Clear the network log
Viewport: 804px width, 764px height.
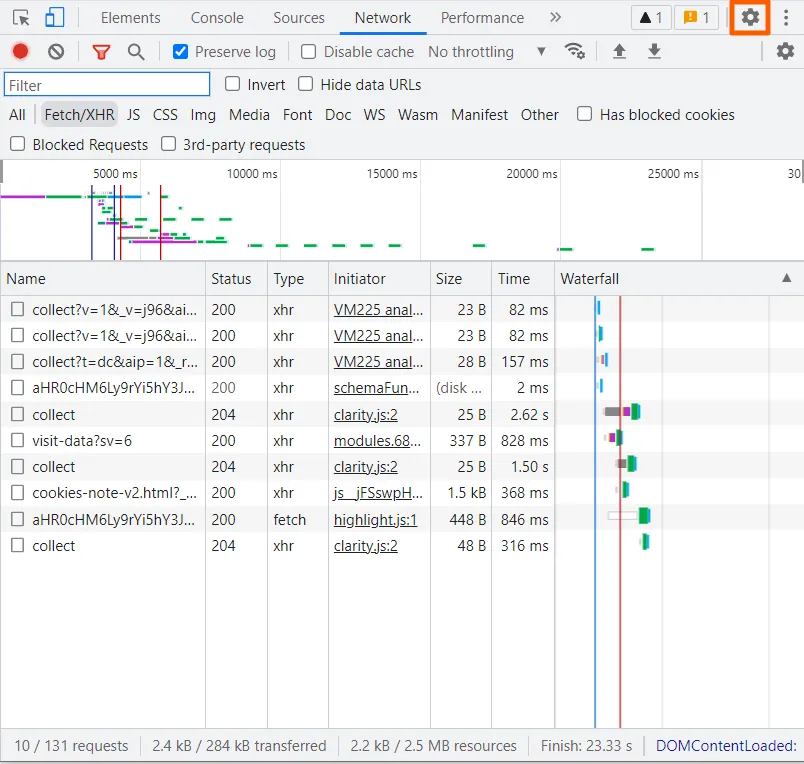coord(56,52)
